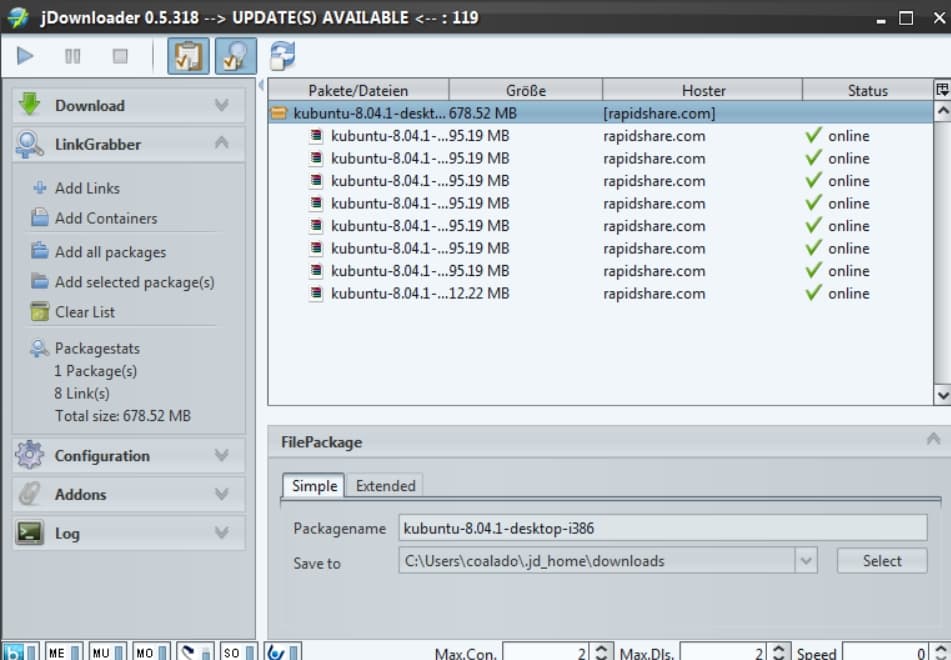Click the Add Containers link

point(106,218)
